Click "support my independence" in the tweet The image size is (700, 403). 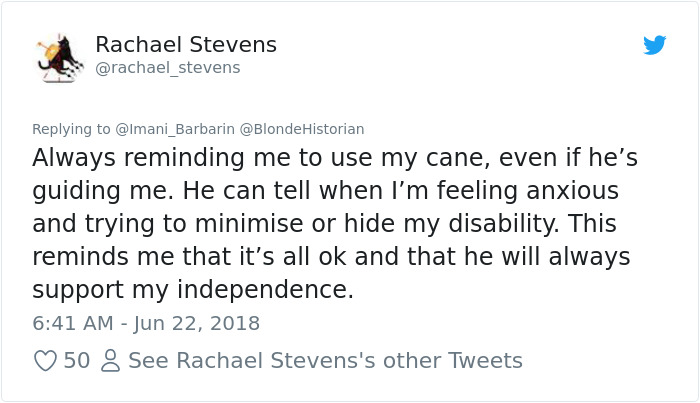(x=192, y=290)
